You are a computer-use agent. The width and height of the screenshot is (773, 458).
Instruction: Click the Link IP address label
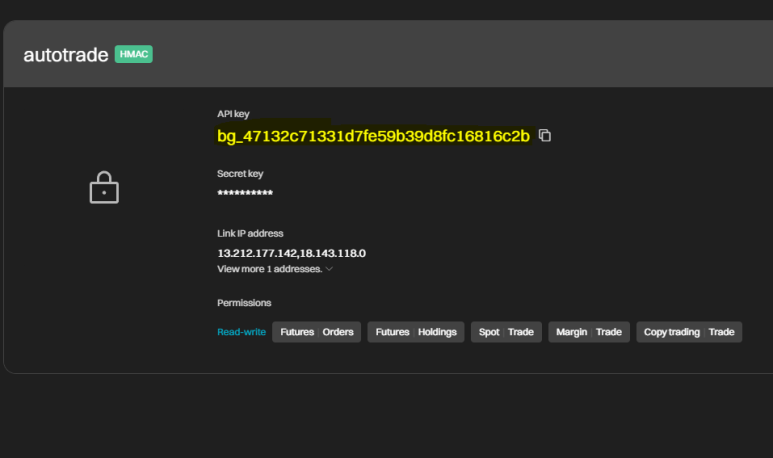coord(250,233)
